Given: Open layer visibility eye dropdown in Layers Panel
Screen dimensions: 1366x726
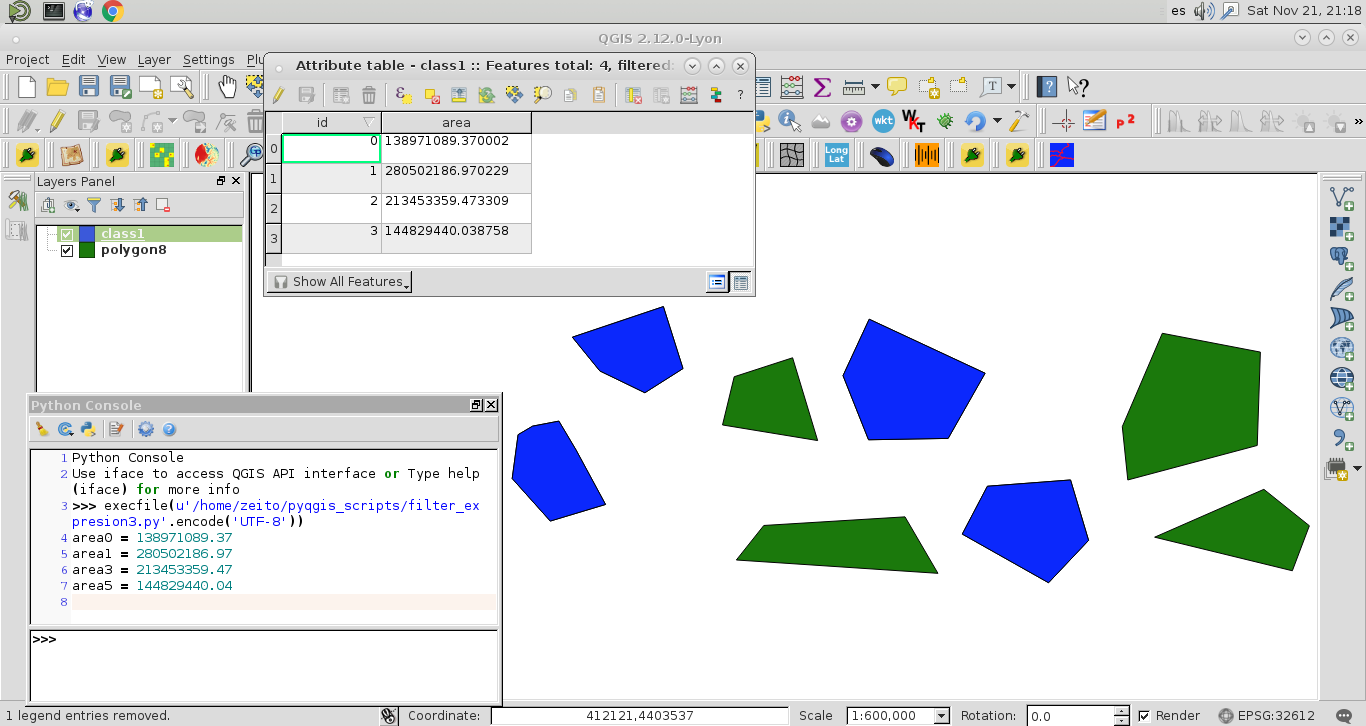Looking at the screenshot, I should pyautogui.click(x=72, y=205).
